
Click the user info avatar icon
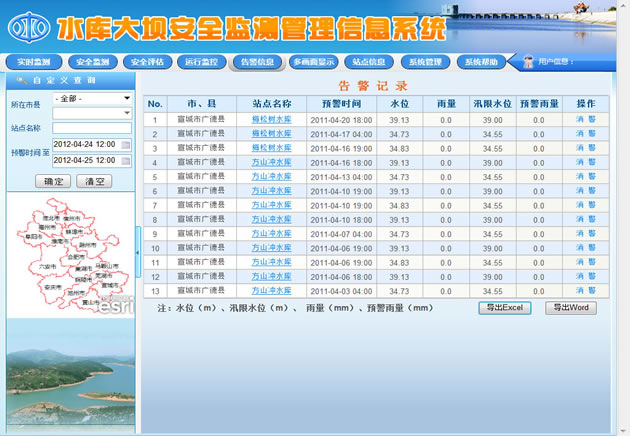tap(528, 62)
